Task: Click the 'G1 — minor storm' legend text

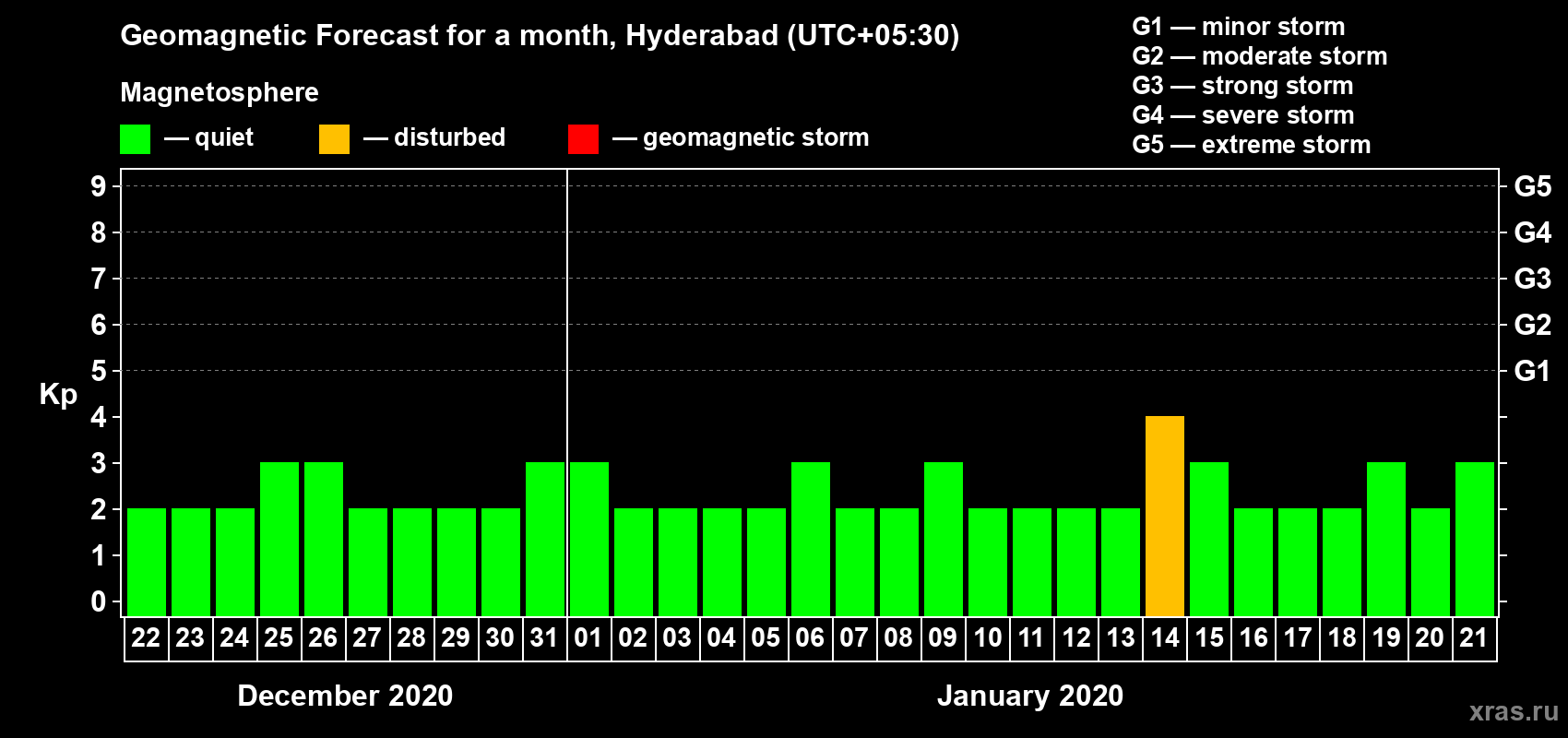Action: click(x=1239, y=27)
